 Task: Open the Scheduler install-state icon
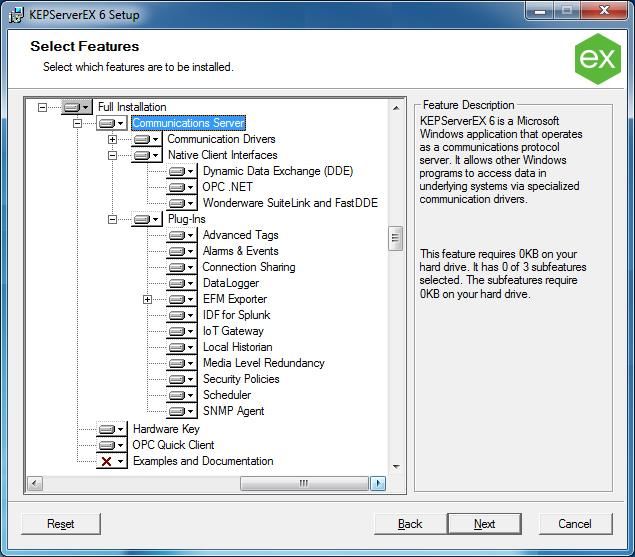pyautogui.click(x=182, y=395)
